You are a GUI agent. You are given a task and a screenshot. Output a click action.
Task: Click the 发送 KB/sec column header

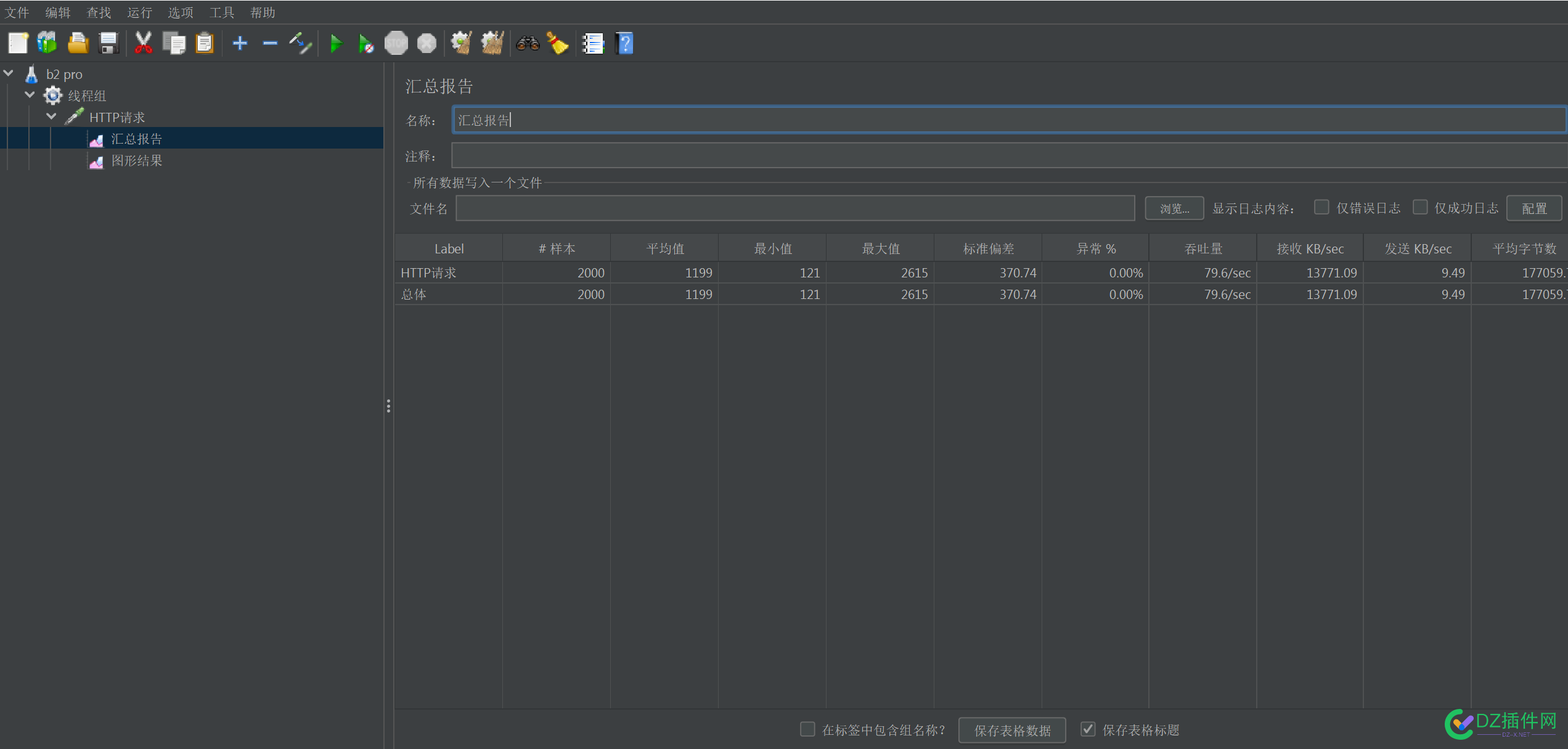[1418, 248]
